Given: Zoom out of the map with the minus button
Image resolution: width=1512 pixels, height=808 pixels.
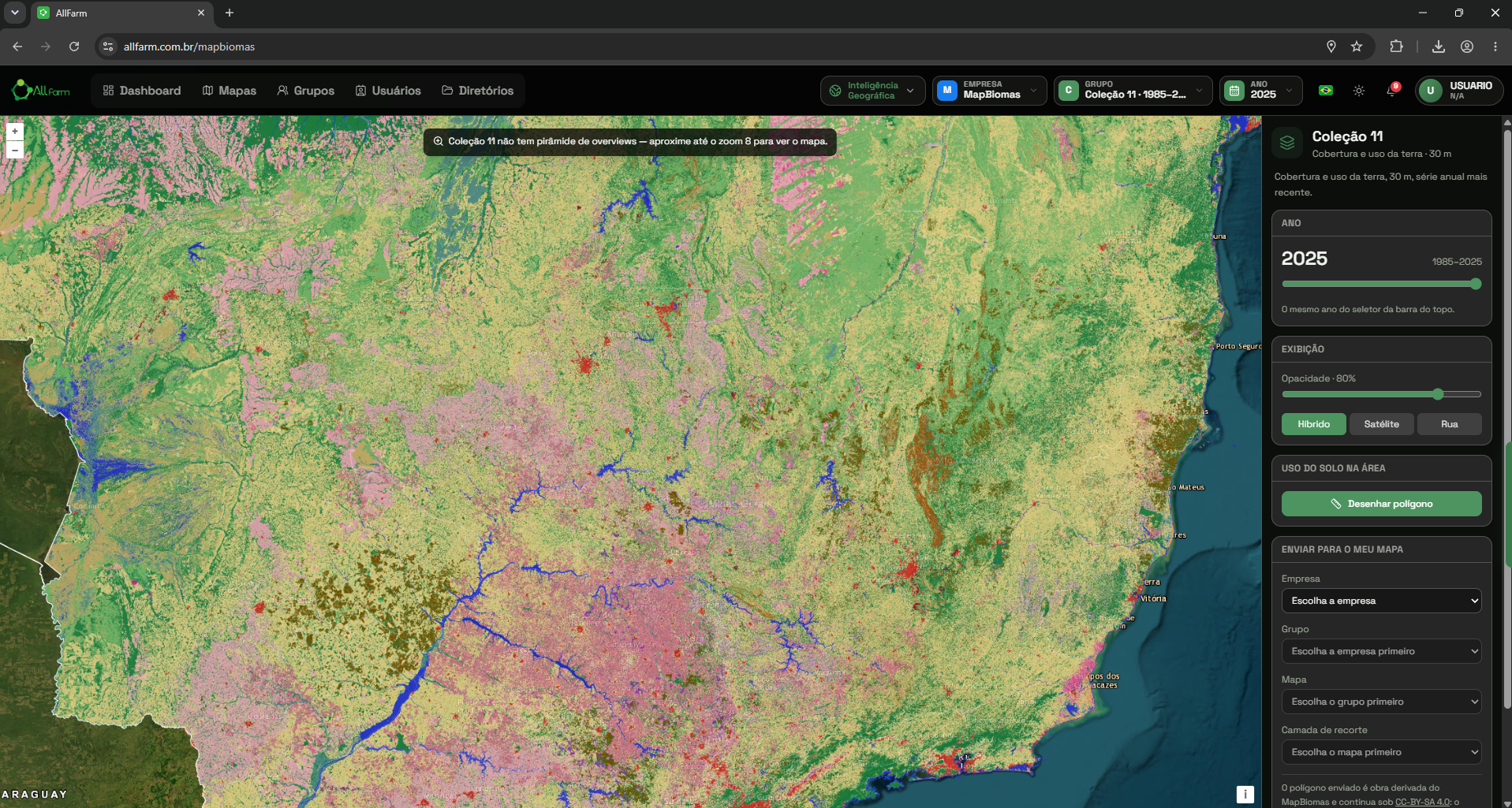Looking at the screenshot, I should (x=15, y=150).
